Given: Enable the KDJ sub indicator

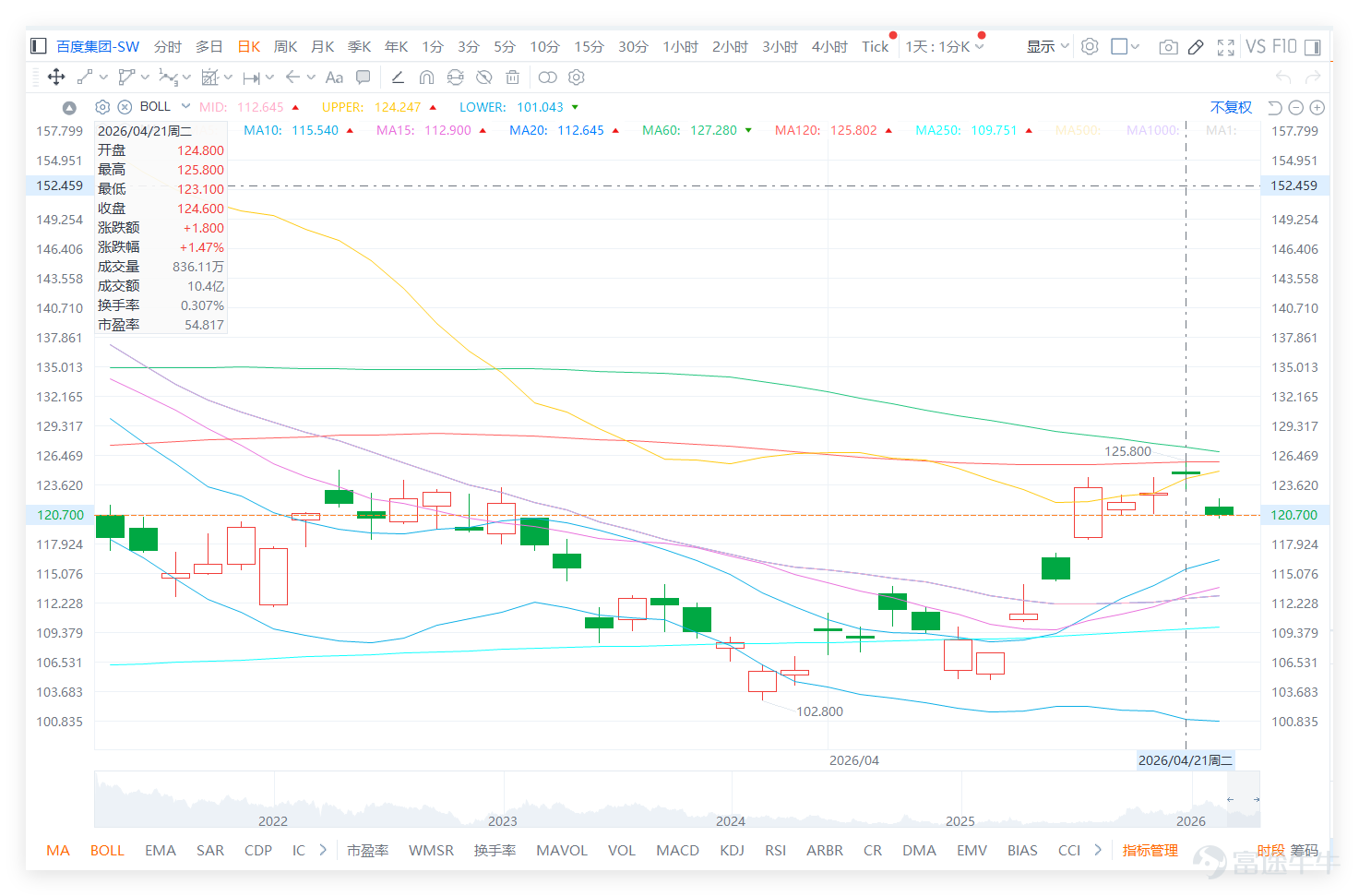Looking at the screenshot, I should point(733,850).
